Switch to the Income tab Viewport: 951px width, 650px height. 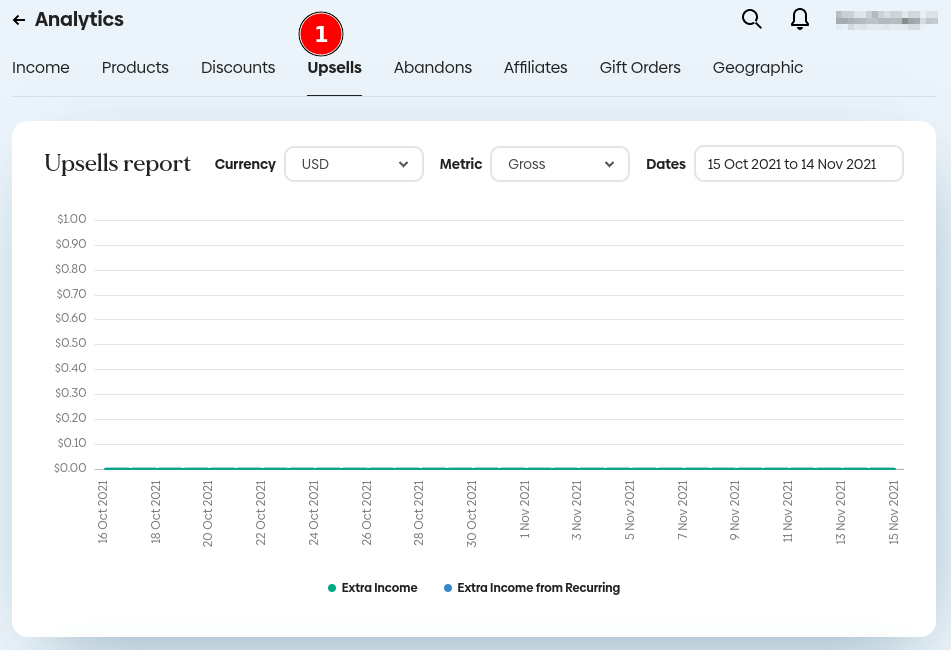point(41,68)
